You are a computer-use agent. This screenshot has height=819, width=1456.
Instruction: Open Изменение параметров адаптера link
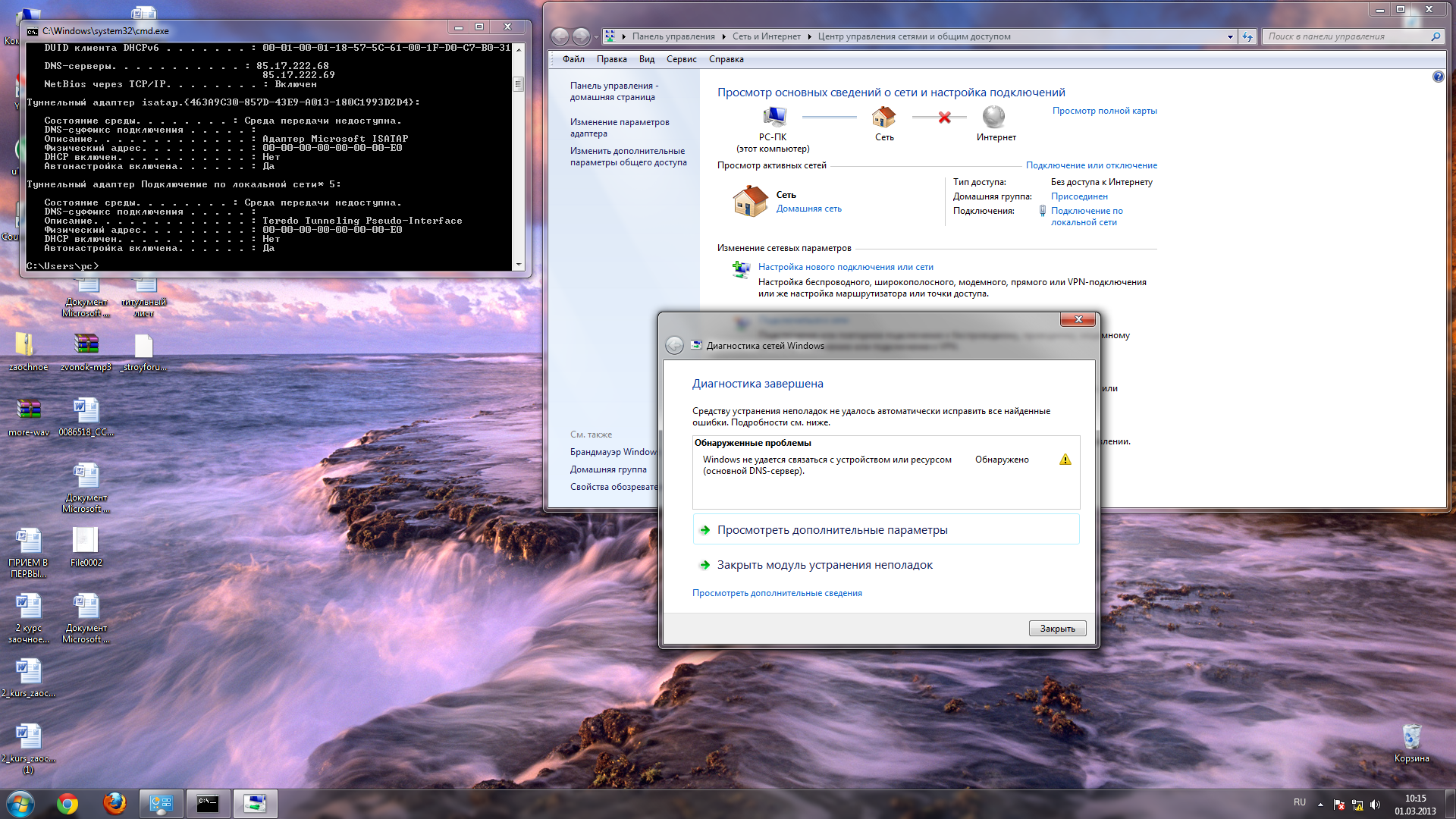620,127
